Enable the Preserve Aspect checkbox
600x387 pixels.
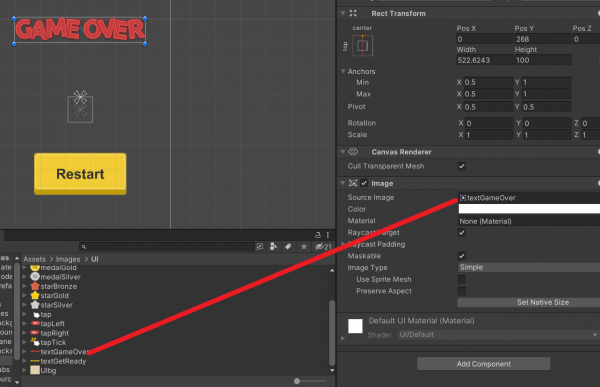[x=462, y=291]
